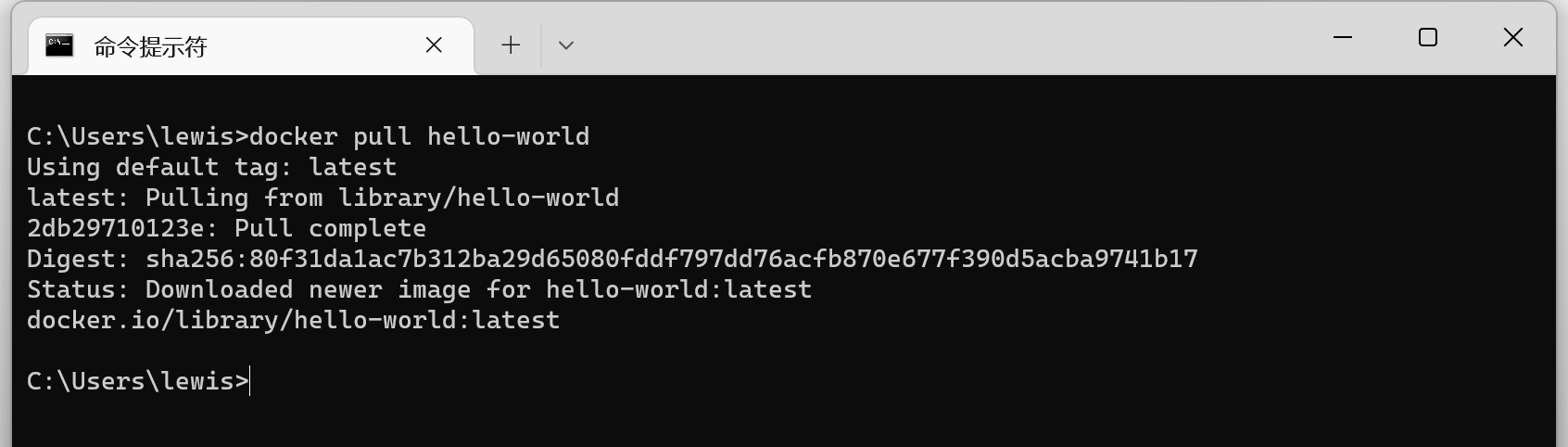
Task: Maximize the terminal window
Action: pos(1427,38)
